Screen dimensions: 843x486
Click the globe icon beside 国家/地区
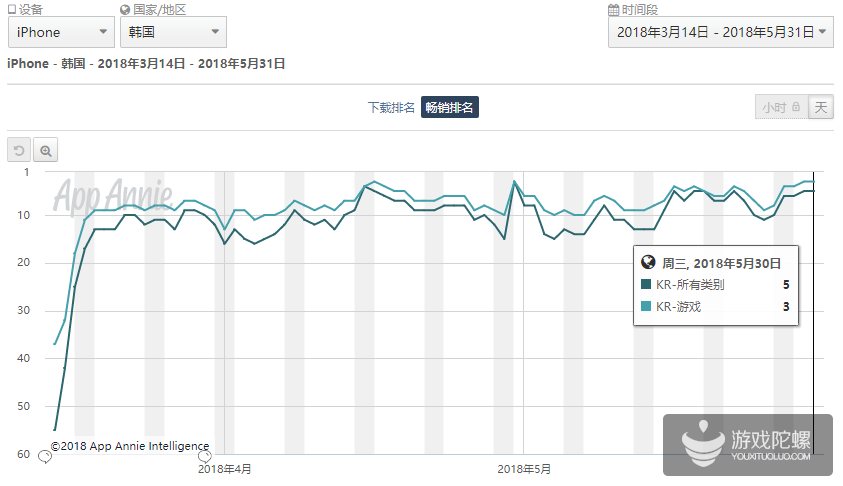125,9
